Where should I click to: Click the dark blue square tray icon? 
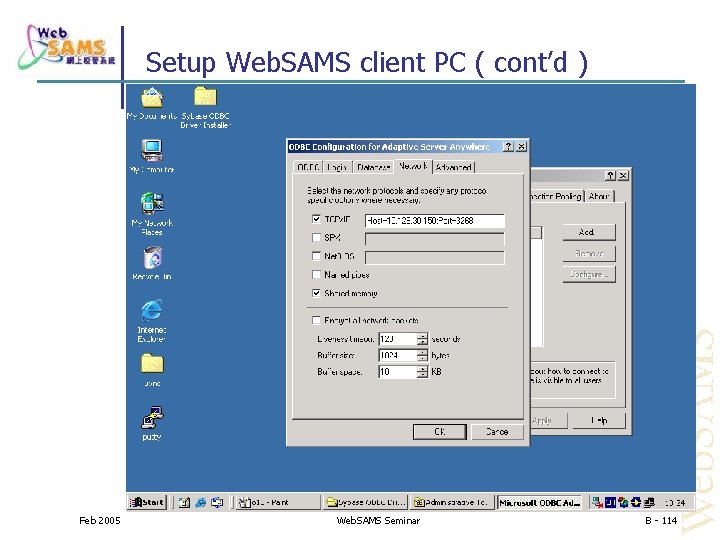tap(610, 502)
